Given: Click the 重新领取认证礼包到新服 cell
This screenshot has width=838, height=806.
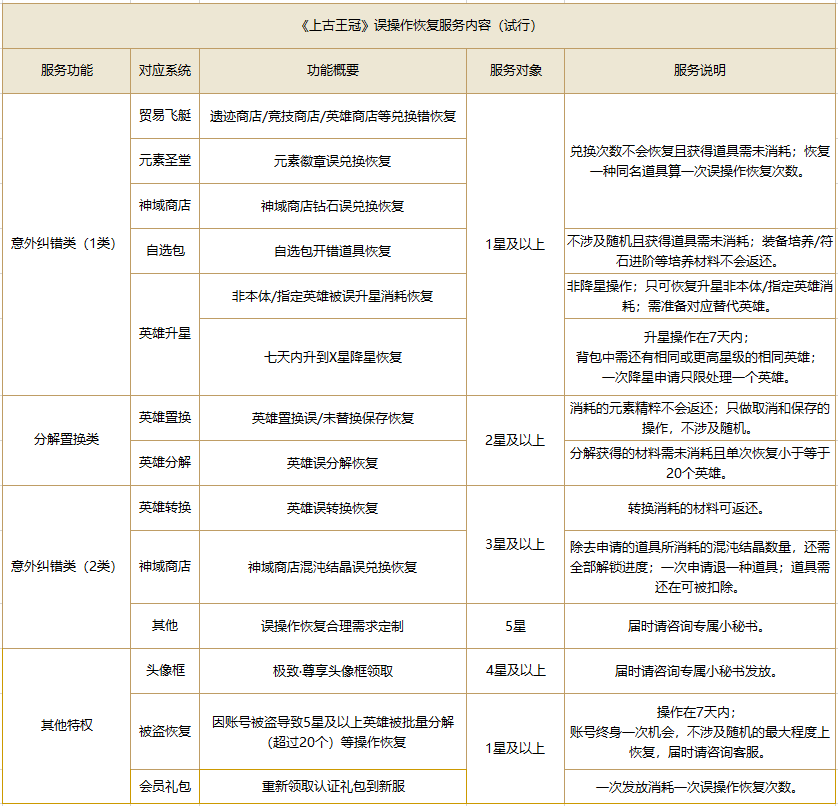Looking at the screenshot, I should [332, 786].
